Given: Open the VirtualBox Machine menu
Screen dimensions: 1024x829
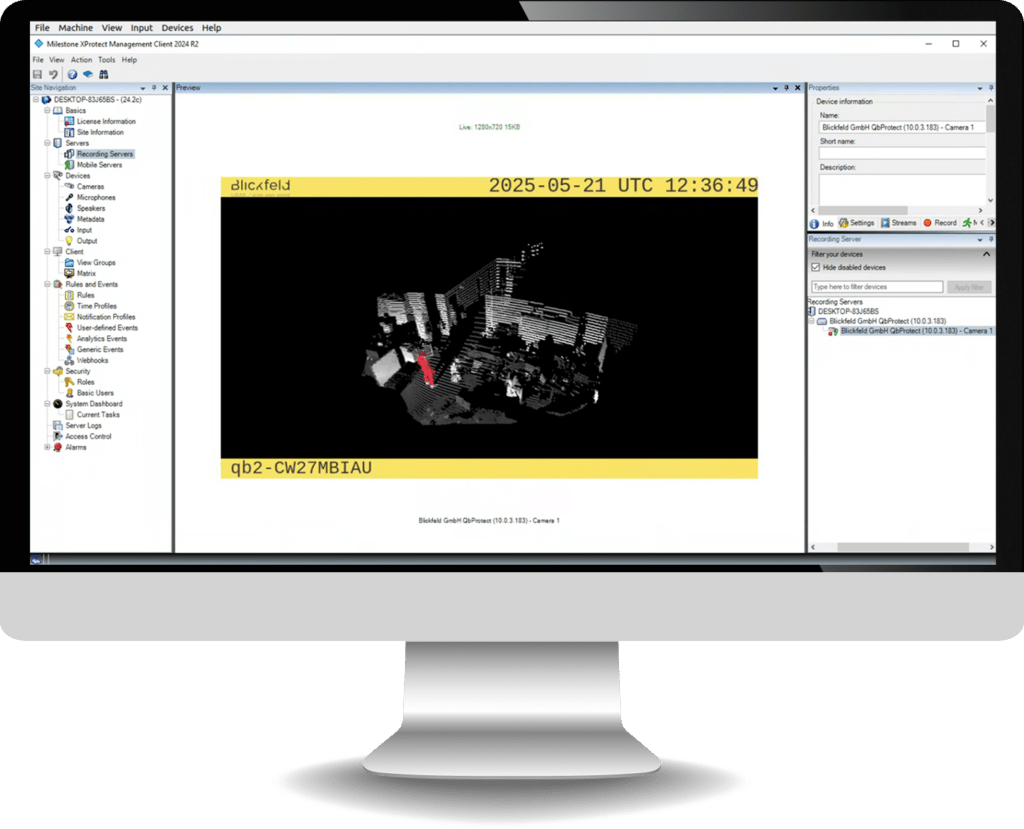Looking at the screenshot, I should (x=76, y=28).
